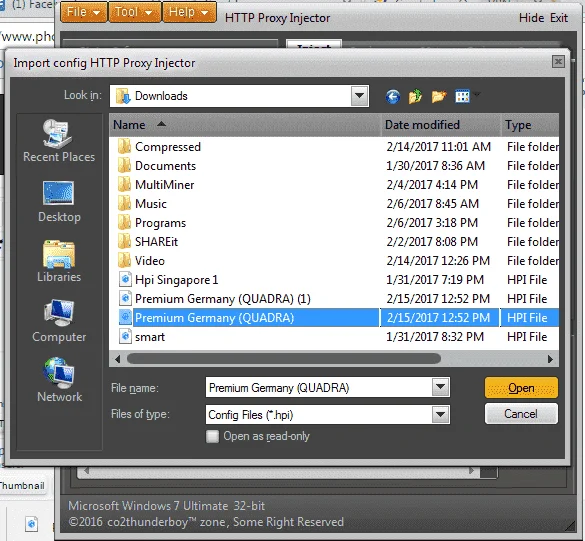Open the Help menu in HTTP Proxy Injector
This screenshot has height=541, width=585.
[189, 12]
